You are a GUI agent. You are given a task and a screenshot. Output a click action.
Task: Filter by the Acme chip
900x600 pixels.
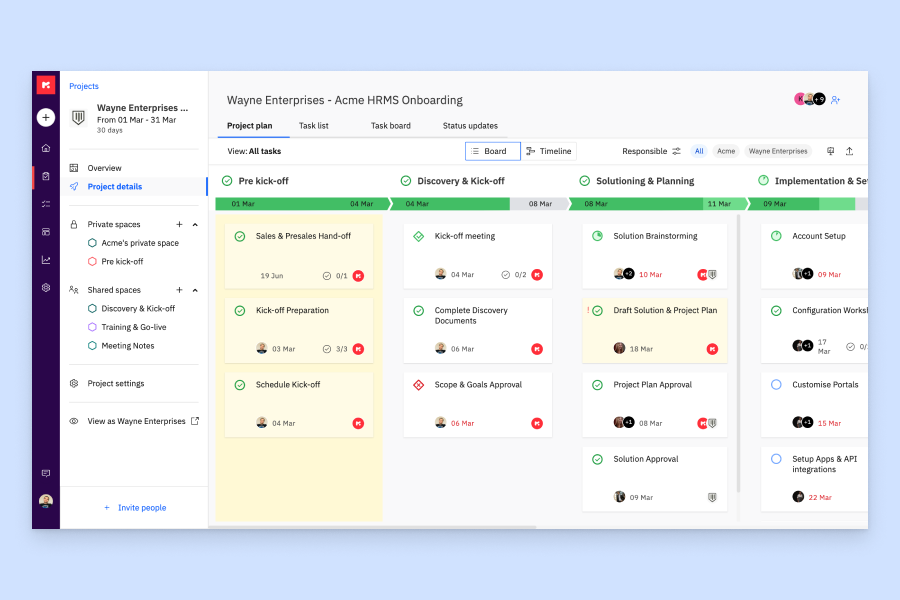726,151
